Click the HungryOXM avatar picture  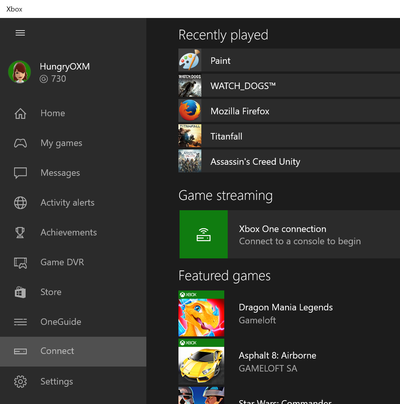coord(20,72)
